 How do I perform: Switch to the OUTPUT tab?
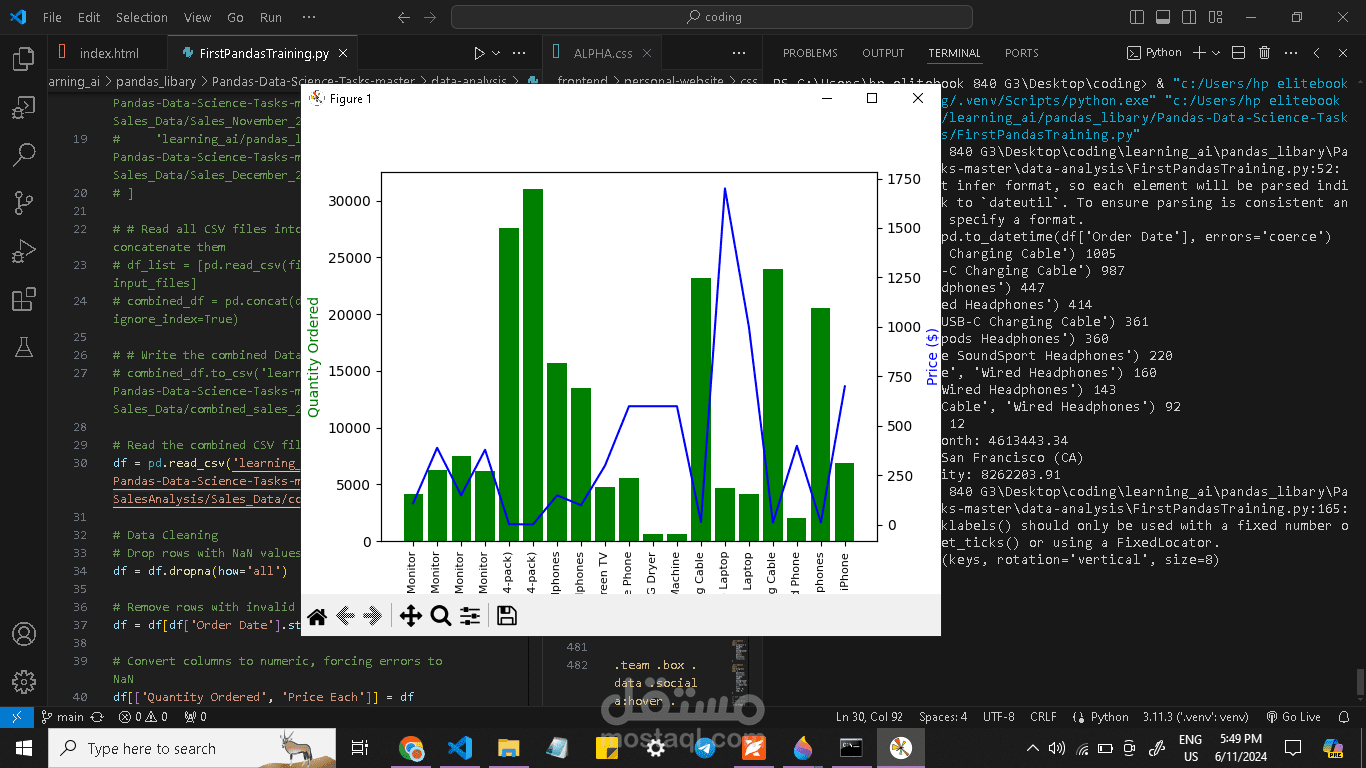tap(882, 53)
